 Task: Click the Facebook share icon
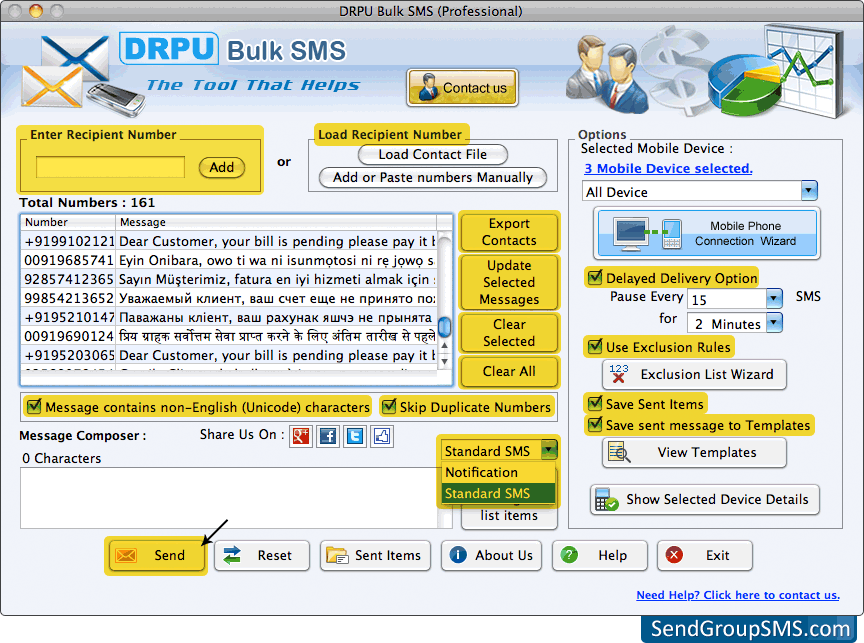click(x=328, y=436)
